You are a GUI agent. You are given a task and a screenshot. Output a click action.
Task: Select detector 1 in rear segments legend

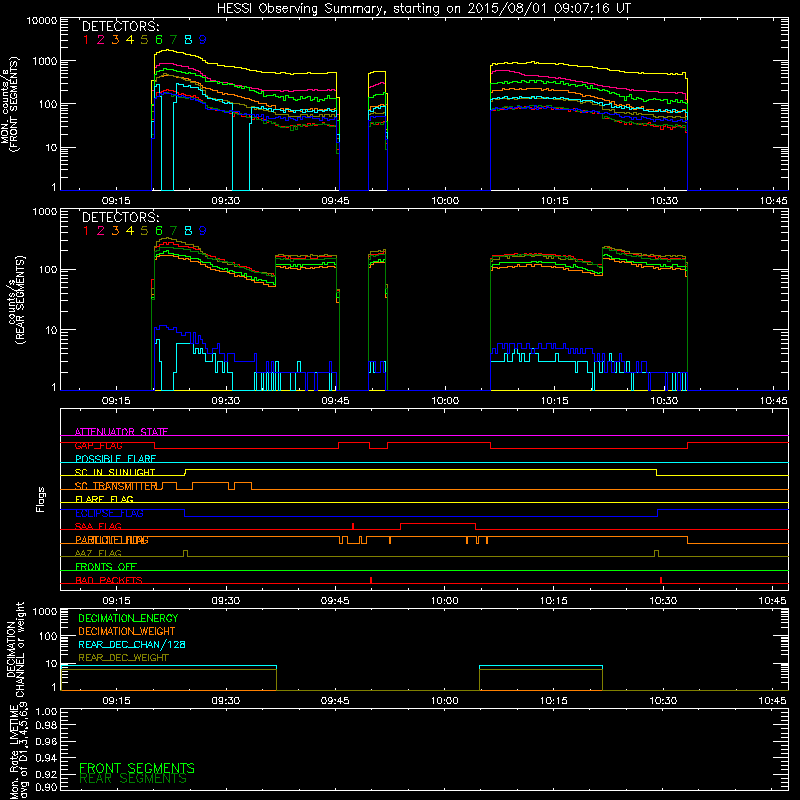click(x=86, y=231)
